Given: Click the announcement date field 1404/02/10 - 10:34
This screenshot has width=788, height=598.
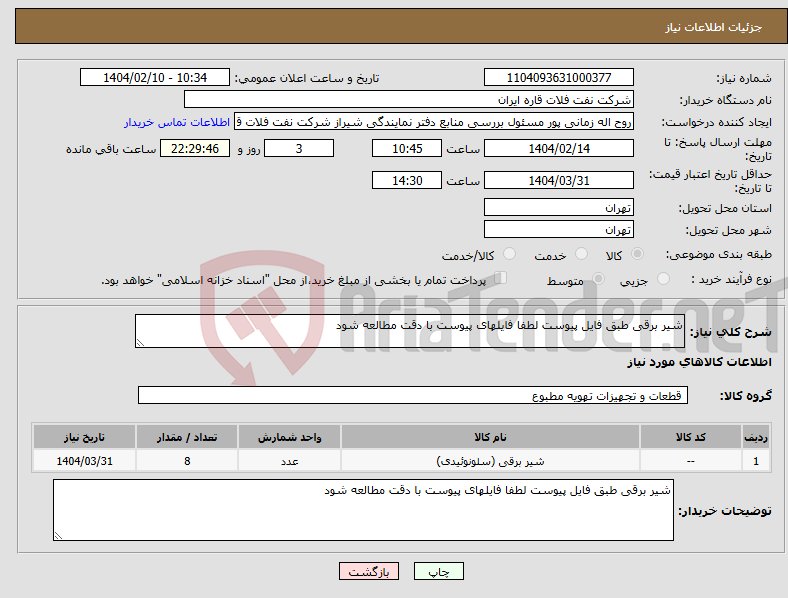Looking at the screenshot, I should [155, 77].
